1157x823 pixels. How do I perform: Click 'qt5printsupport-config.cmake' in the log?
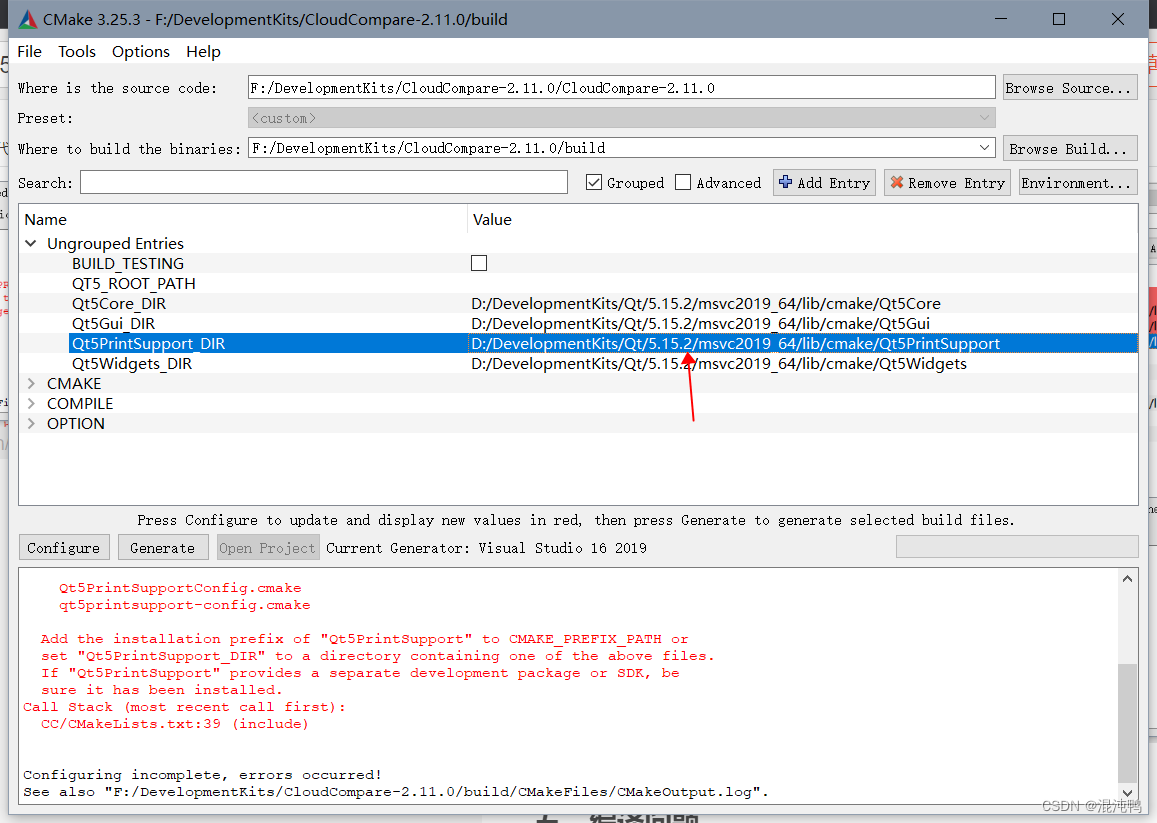point(184,605)
